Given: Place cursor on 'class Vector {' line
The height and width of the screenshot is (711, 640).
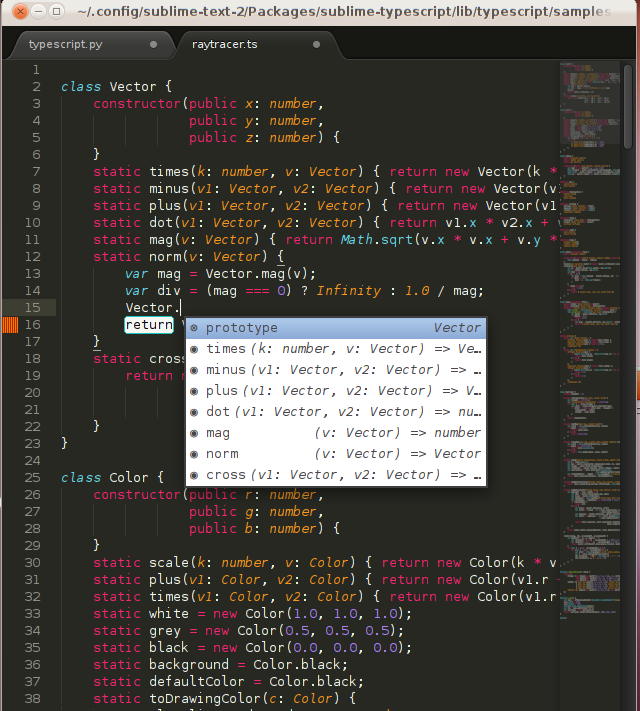Looking at the screenshot, I should tap(117, 87).
